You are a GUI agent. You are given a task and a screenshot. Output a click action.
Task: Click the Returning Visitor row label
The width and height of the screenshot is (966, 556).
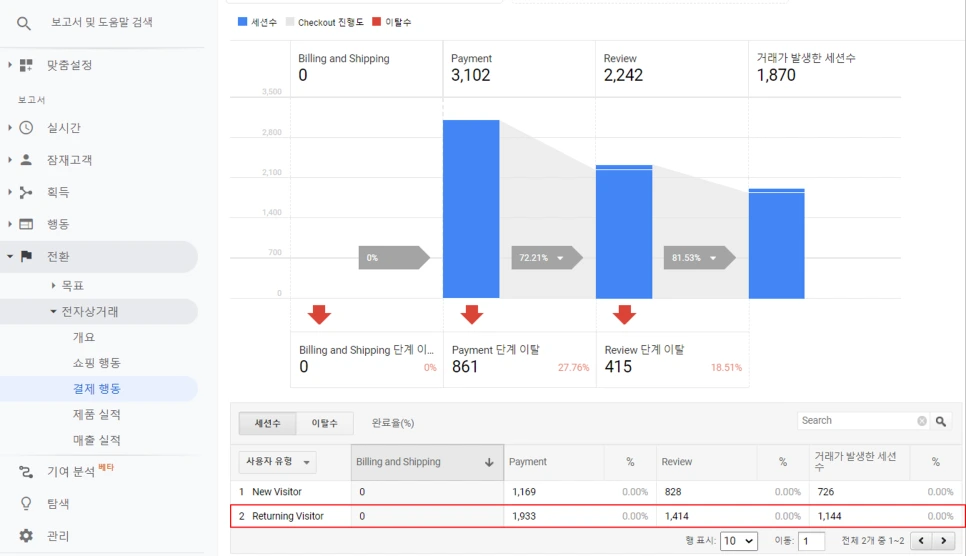(x=288, y=517)
